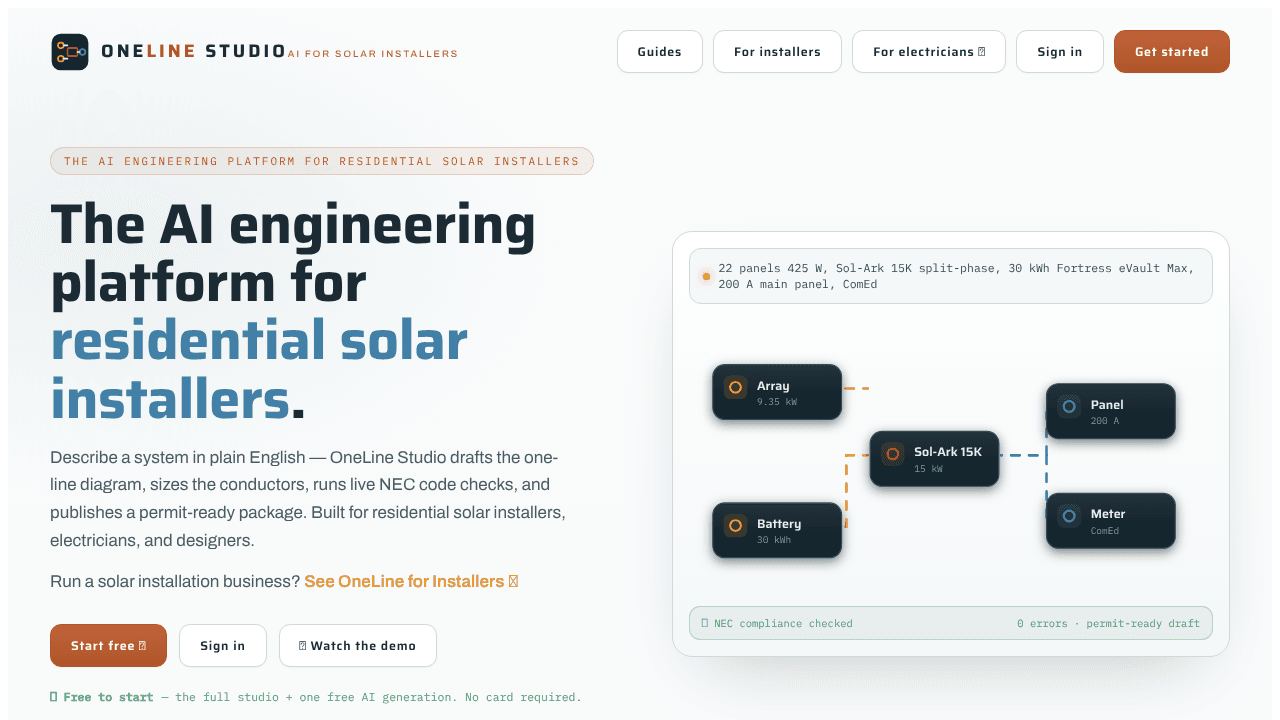
Task: Select the Sol-Ark 15K inverter node card
Action: [x=934, y=459]
